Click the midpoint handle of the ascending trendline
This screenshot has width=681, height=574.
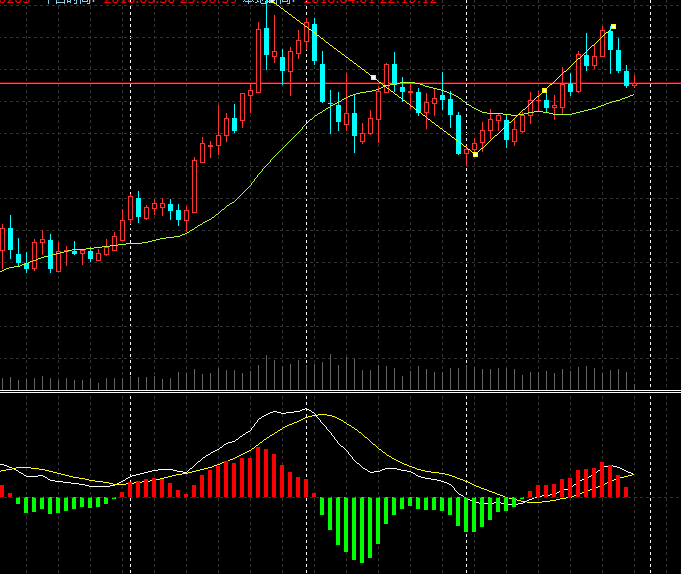544,90
